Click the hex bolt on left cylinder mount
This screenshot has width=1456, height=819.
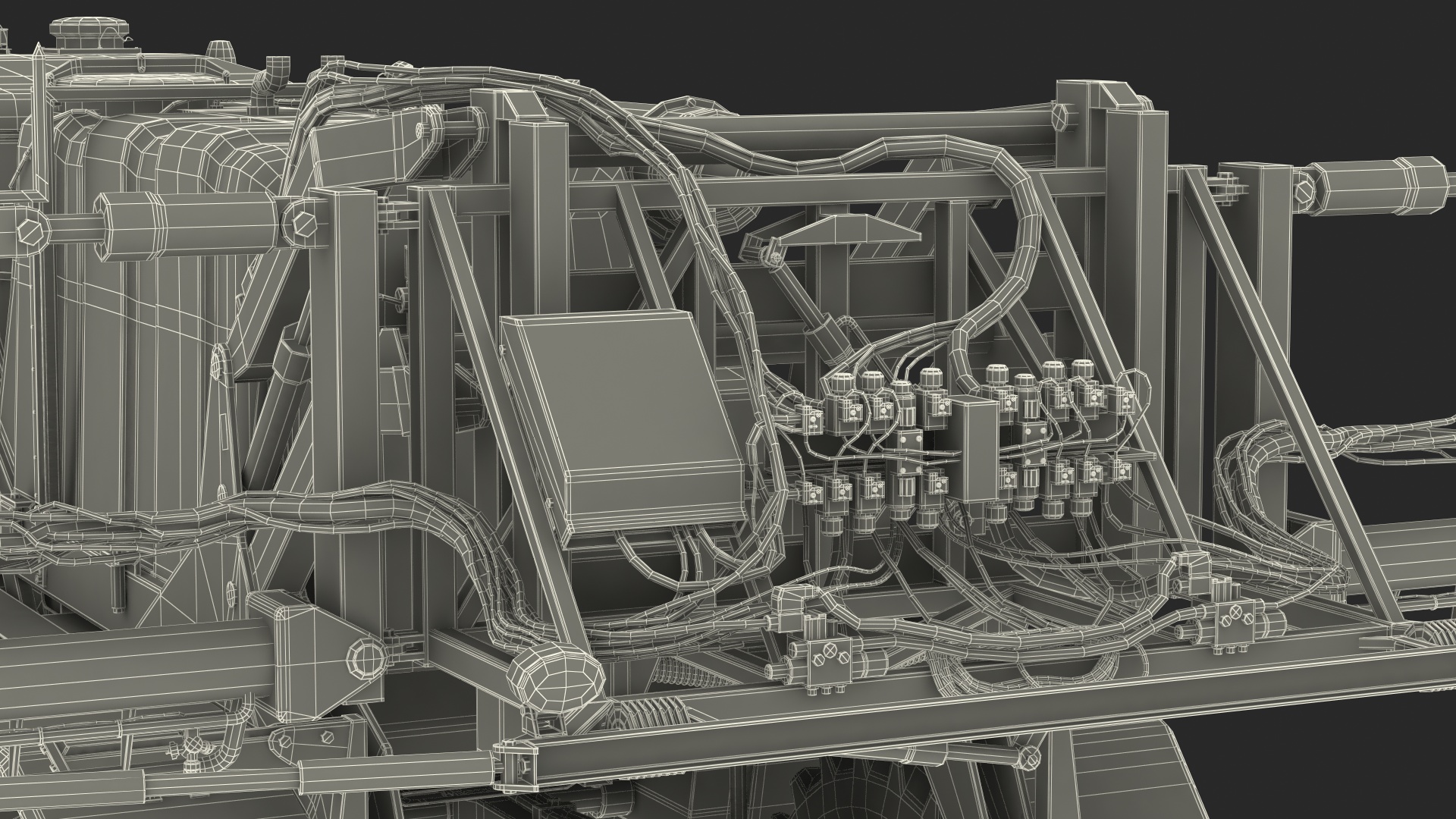point(303,223)
